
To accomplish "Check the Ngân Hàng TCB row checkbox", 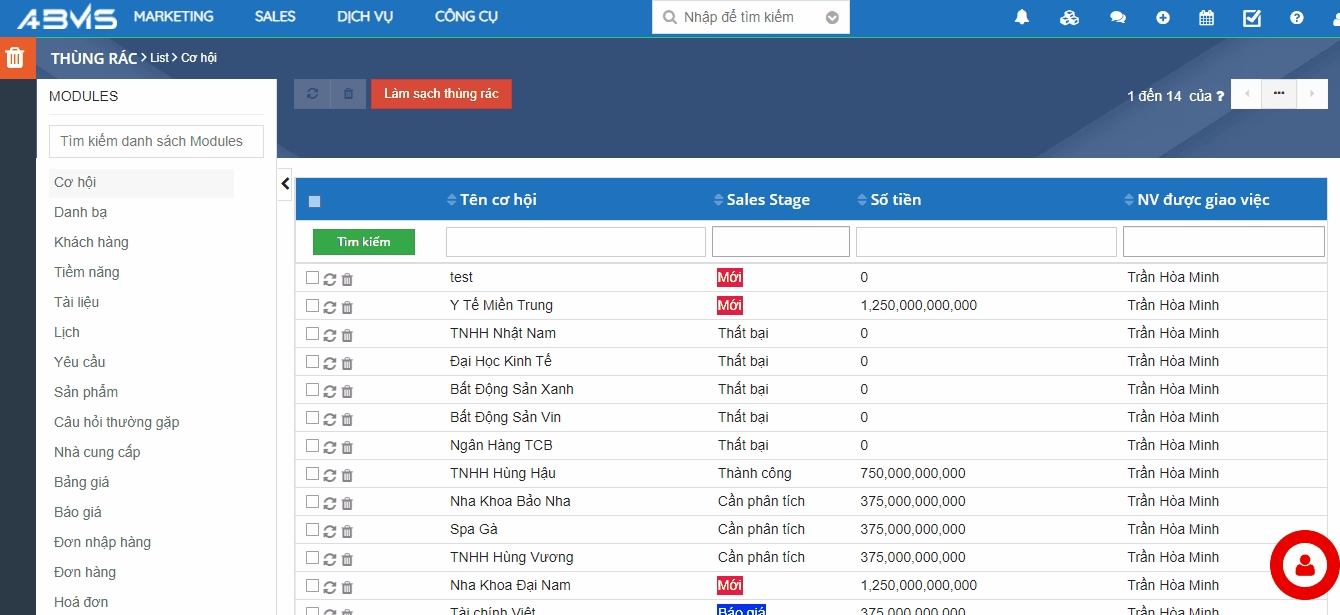I will point(312,445).
